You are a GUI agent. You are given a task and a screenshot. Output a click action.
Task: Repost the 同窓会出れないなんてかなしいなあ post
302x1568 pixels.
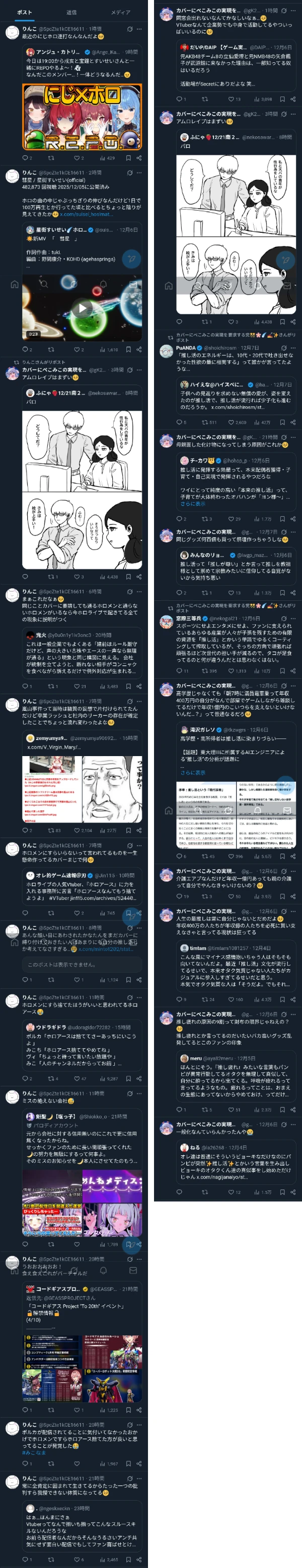(x=204, y=99)
